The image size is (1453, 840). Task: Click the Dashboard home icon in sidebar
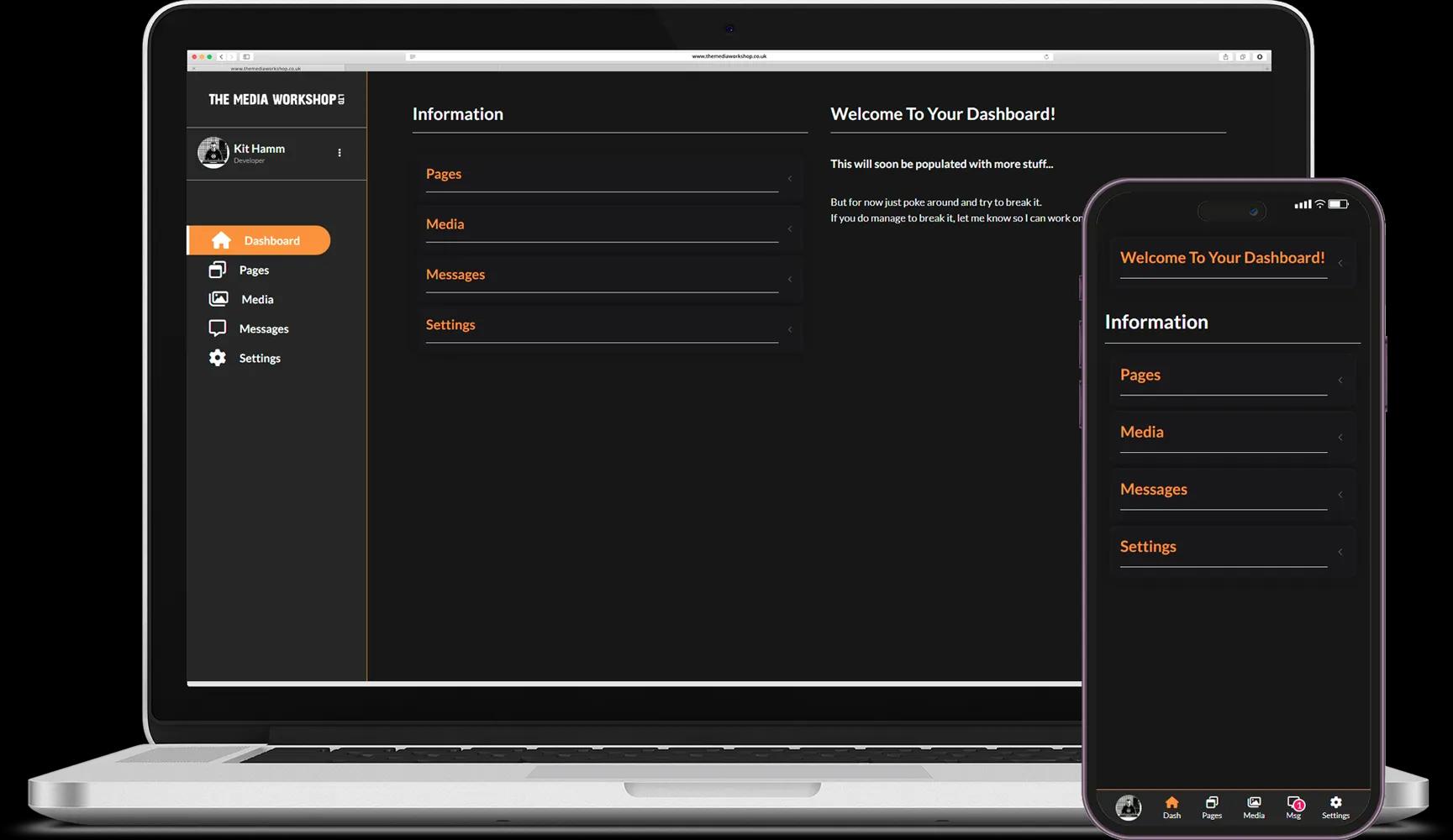pyautogui.click(x=221, y=241)
